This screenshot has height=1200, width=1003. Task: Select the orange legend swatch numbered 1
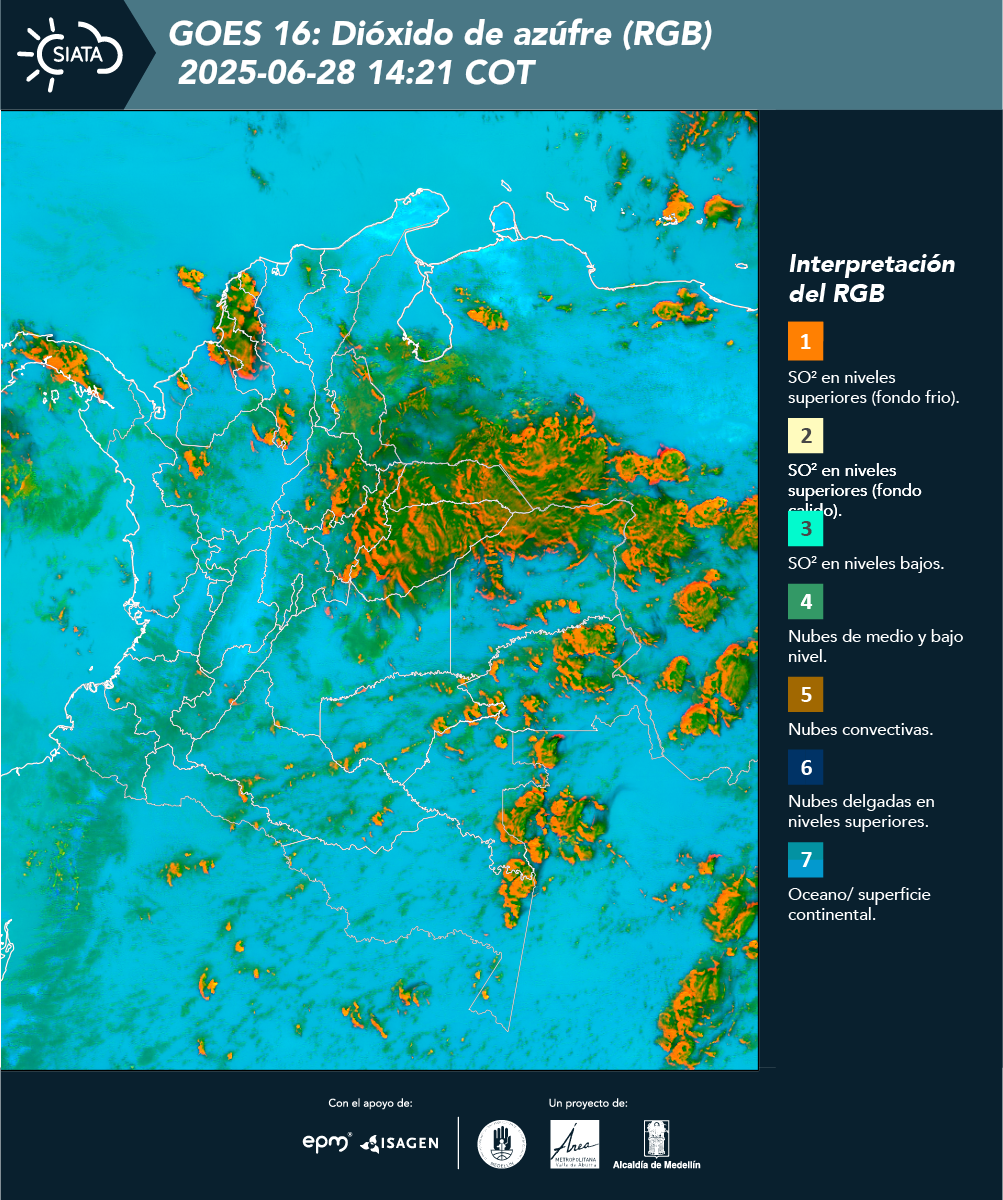coord(805,341)
